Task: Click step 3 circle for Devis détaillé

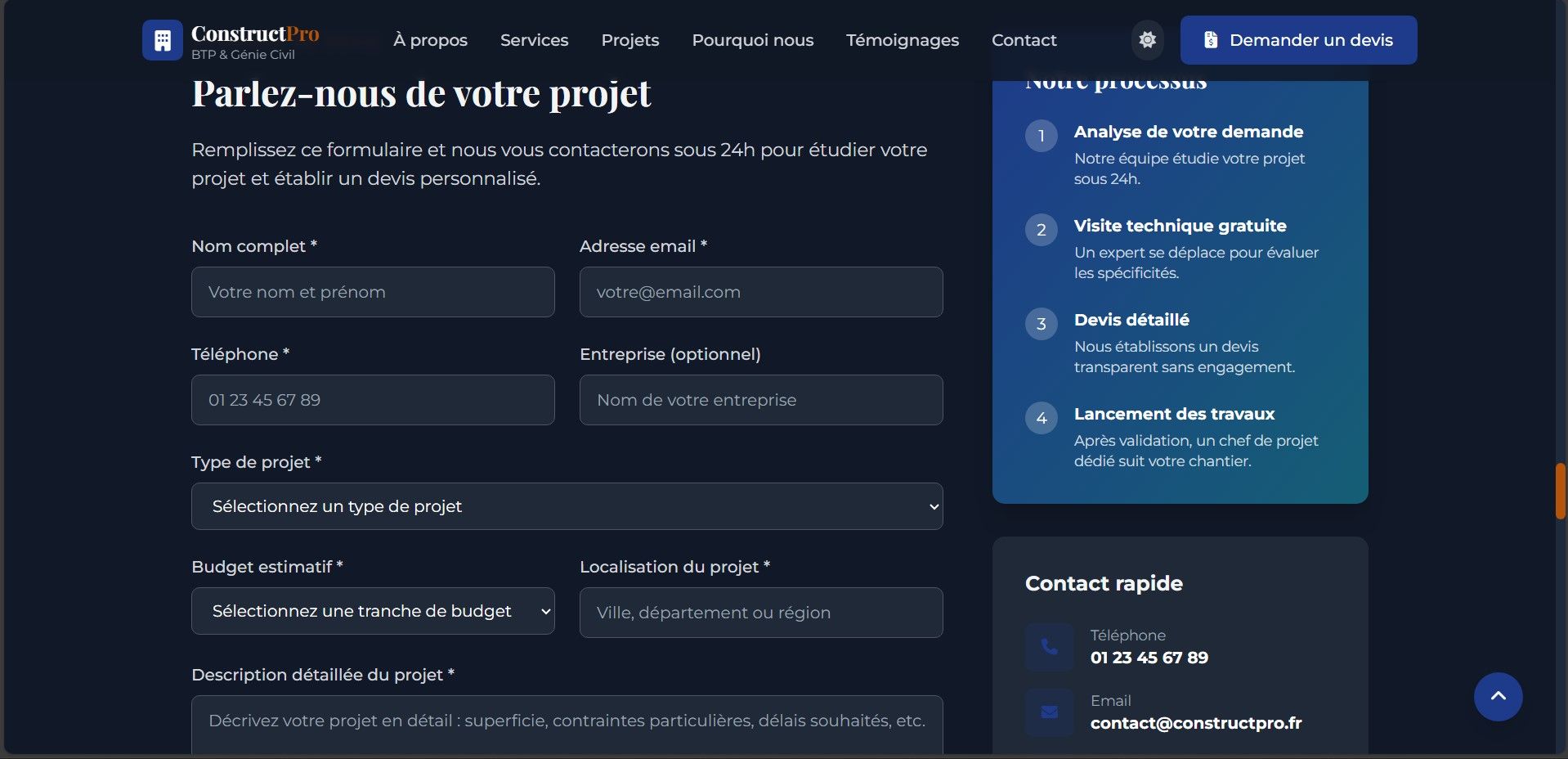Action: [x=1041, y=324]
